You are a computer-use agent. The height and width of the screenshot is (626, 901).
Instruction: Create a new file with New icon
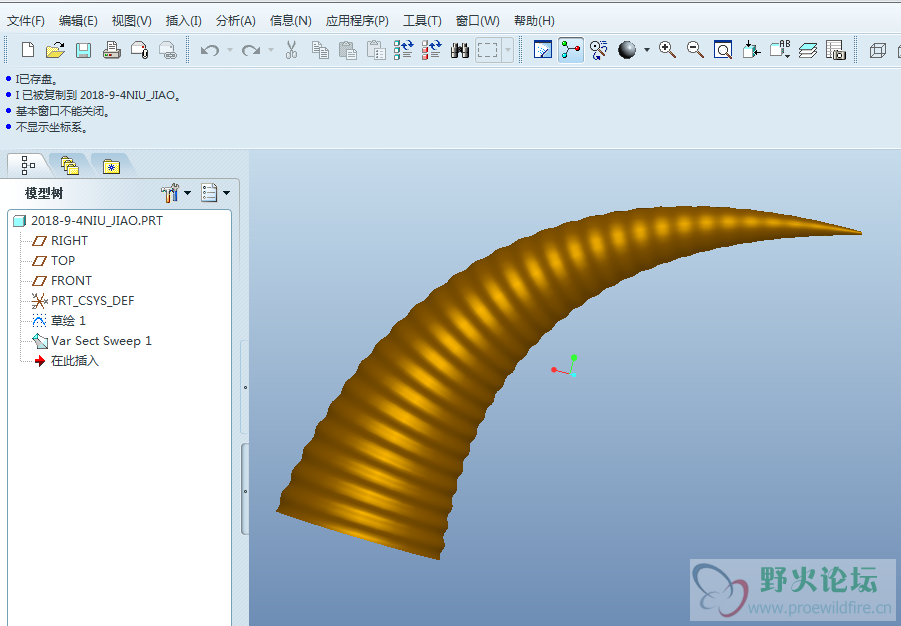pos(28,50)
